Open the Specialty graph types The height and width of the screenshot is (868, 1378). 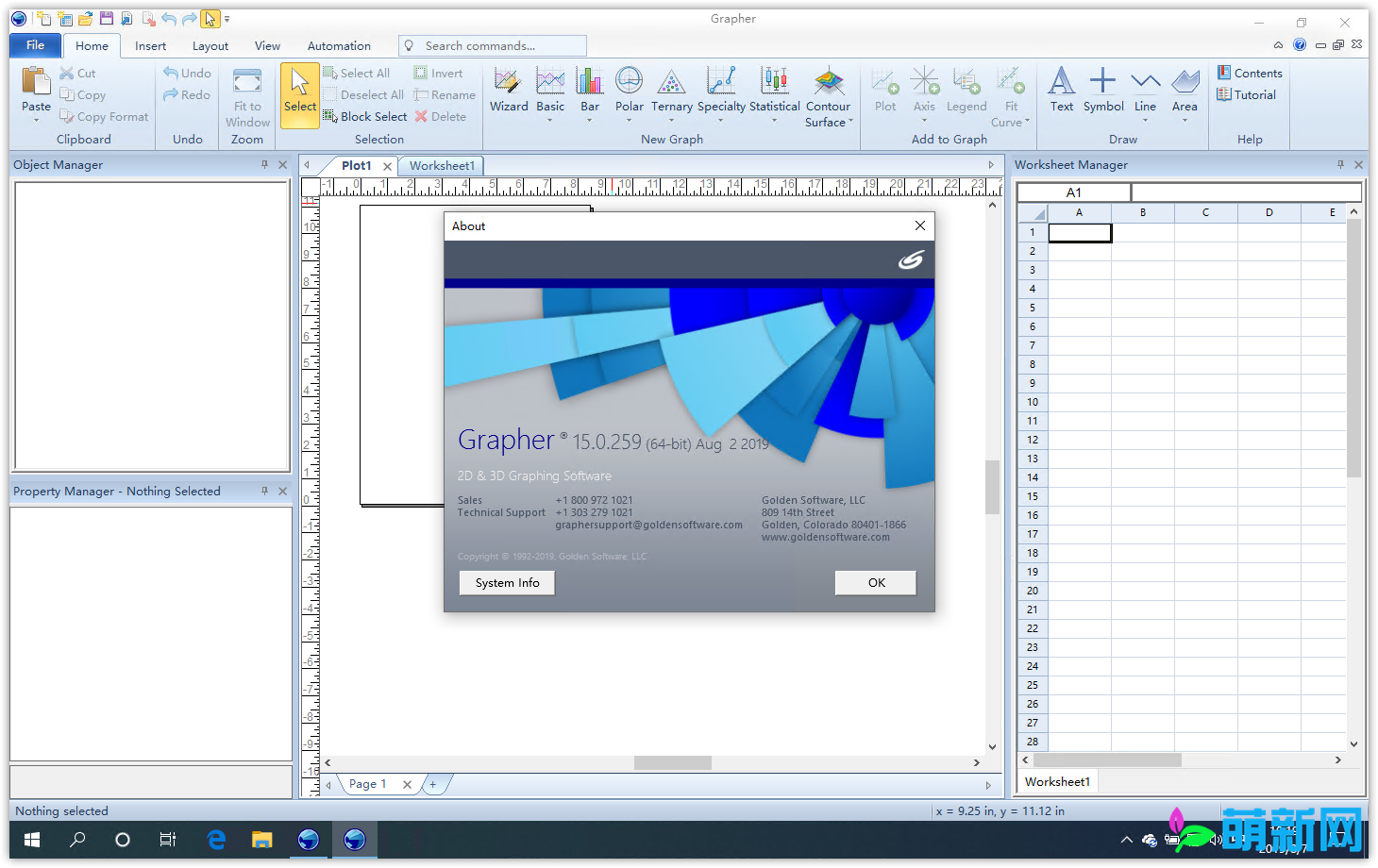coord(721,91)
